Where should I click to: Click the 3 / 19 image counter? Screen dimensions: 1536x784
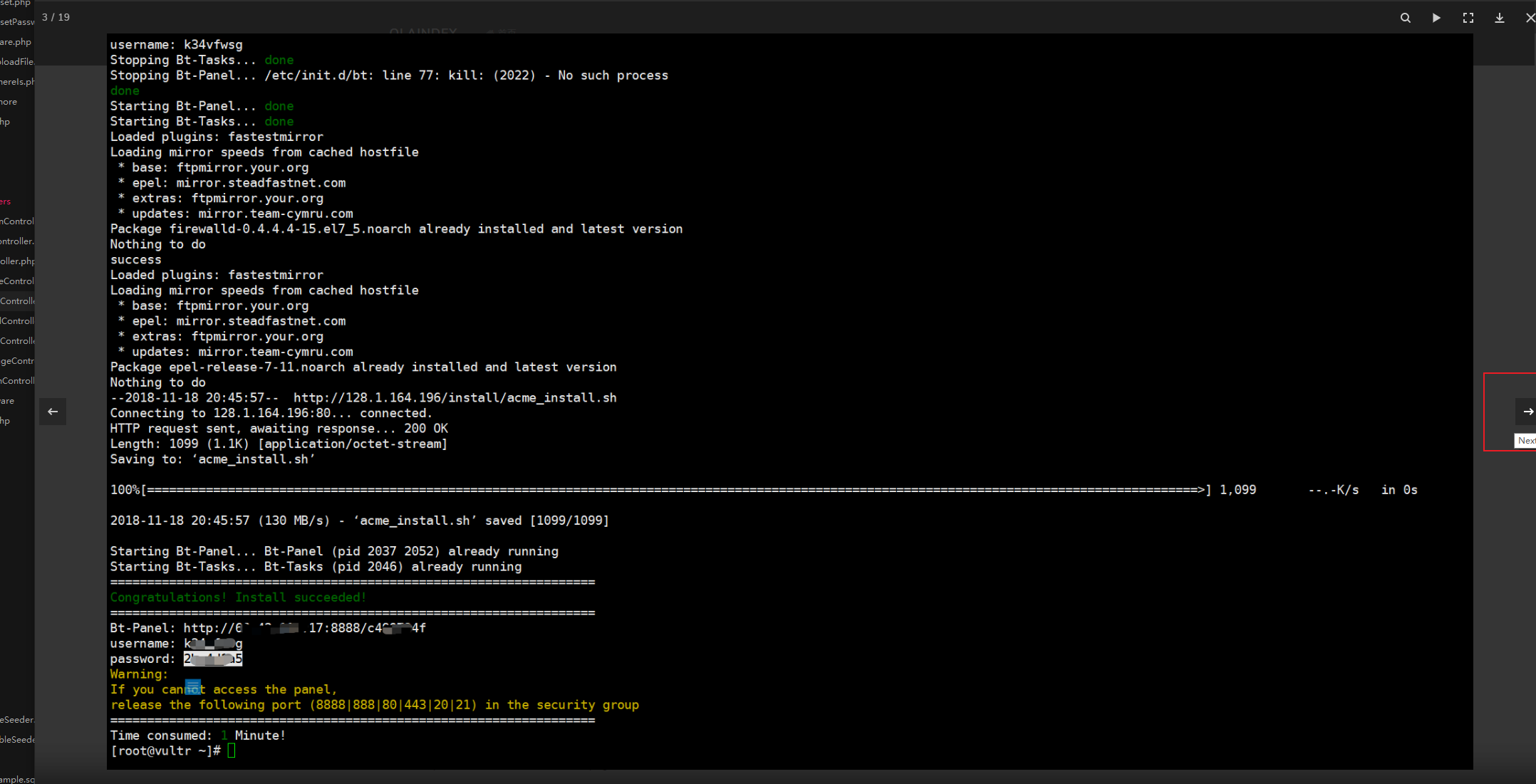[56, 17]
